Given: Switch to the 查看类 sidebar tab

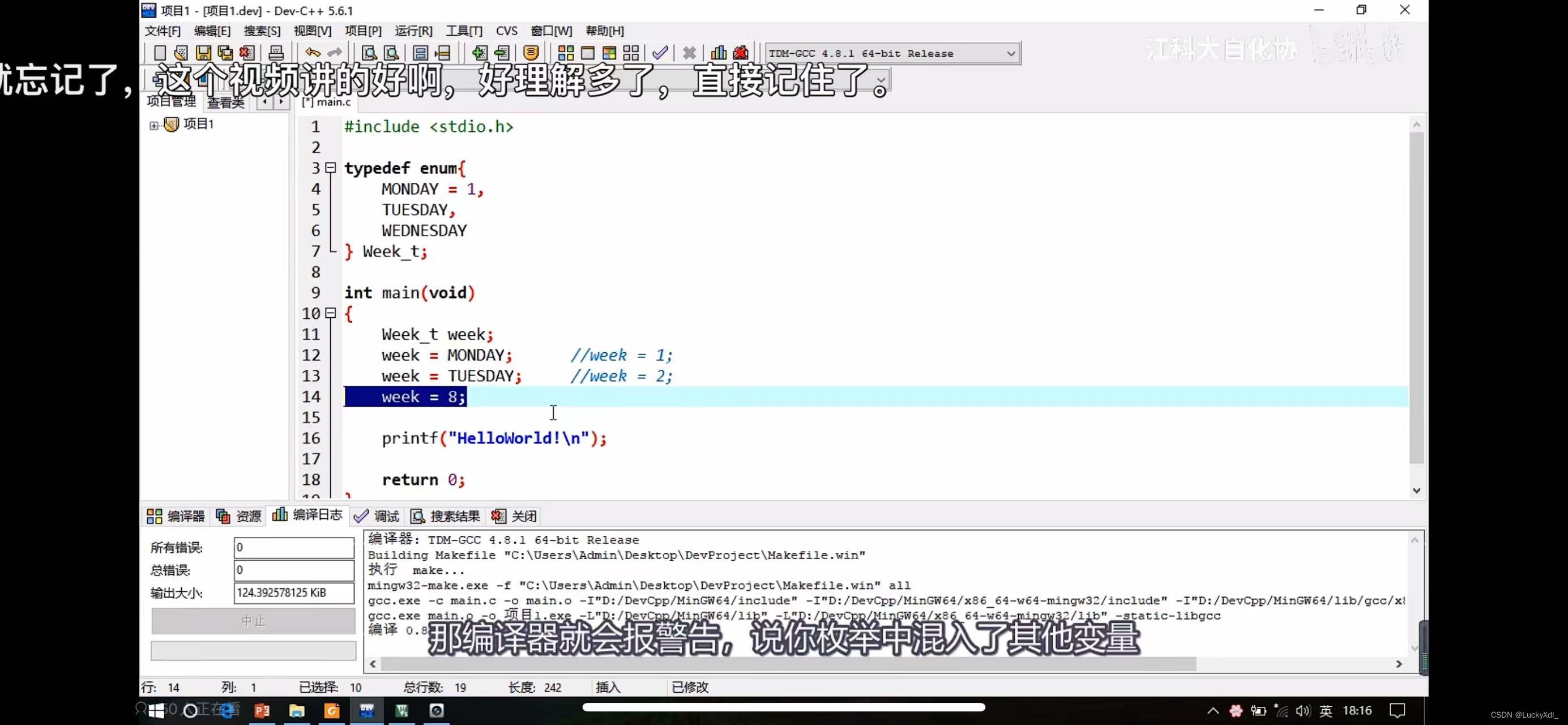Looking at the screenshot, I should point(226,103).
